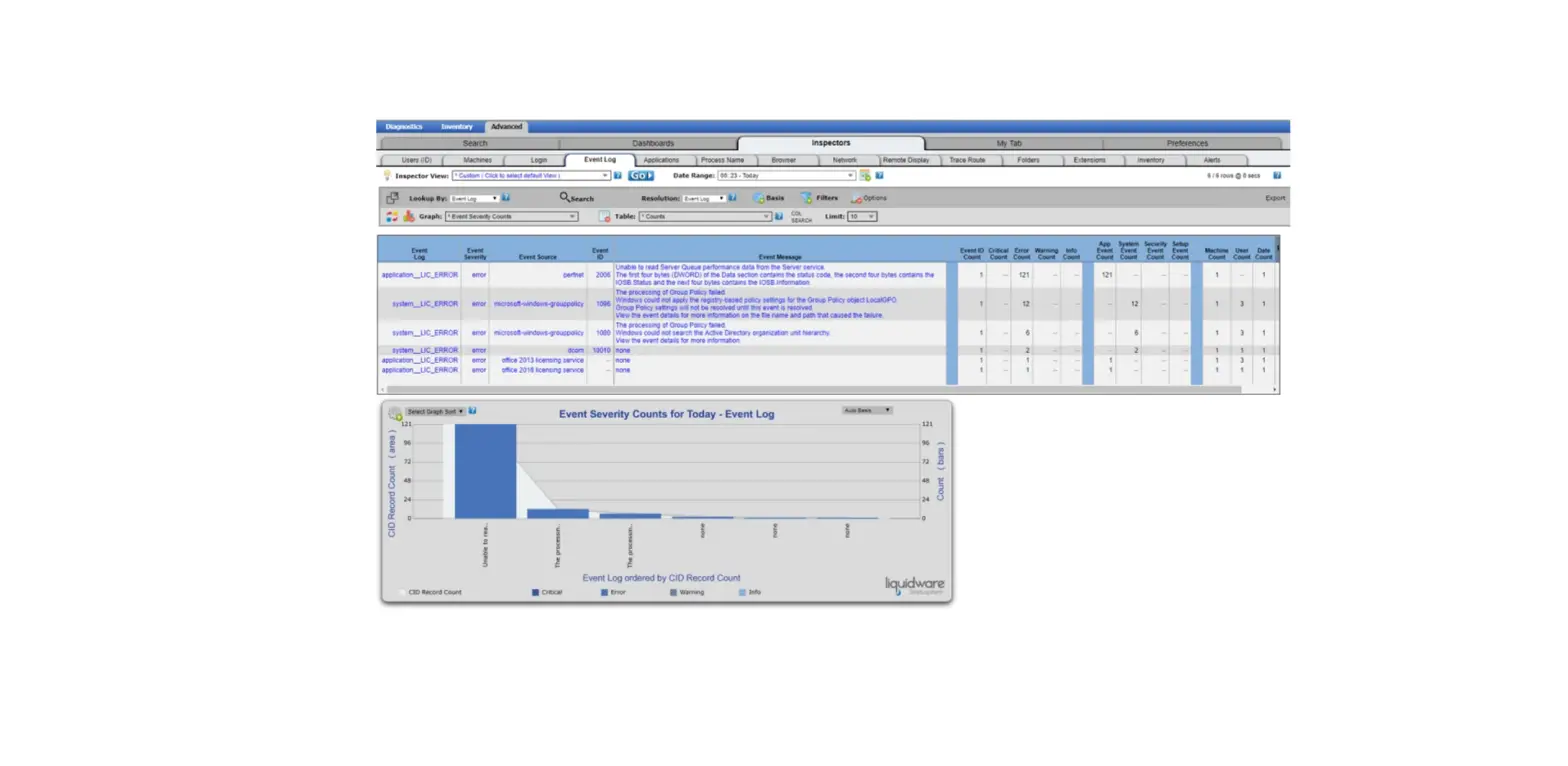Select the Trace Route inspector tab
The image size is (1568, 766).
pyautogui.click(x=967, y=160)
